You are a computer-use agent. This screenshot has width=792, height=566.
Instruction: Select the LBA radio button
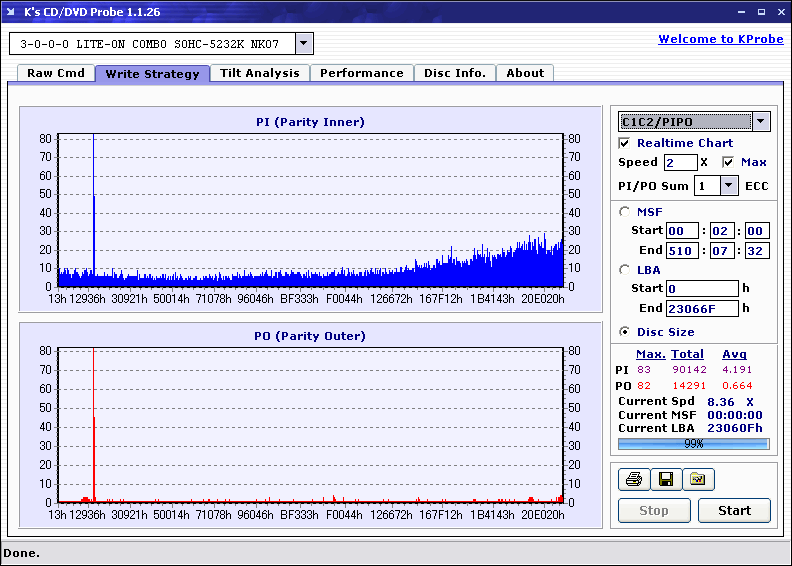pyautogui.click(x=625, y=270)
